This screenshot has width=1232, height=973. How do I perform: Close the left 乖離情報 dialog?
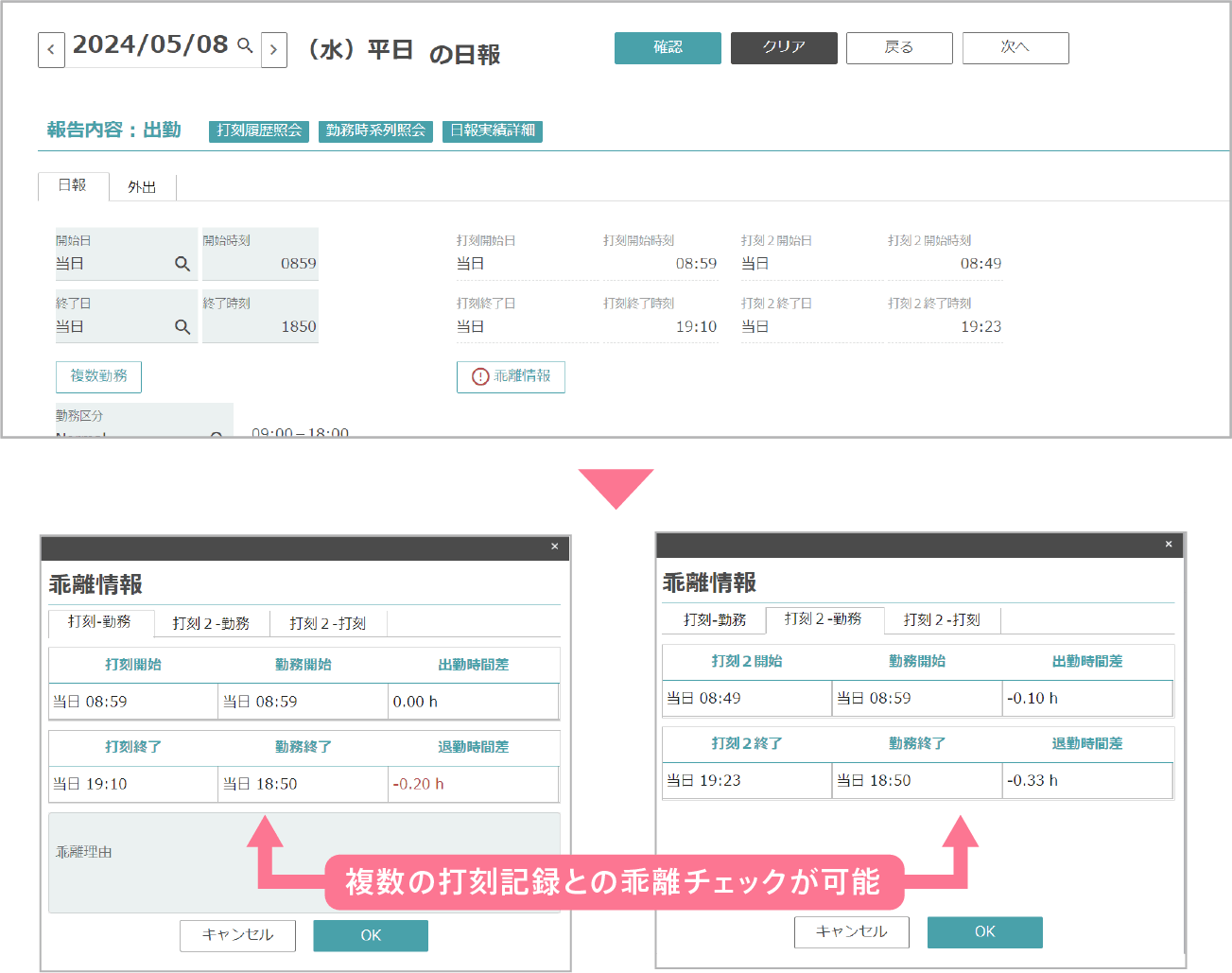pyautogui.click(x=555, y=547)
